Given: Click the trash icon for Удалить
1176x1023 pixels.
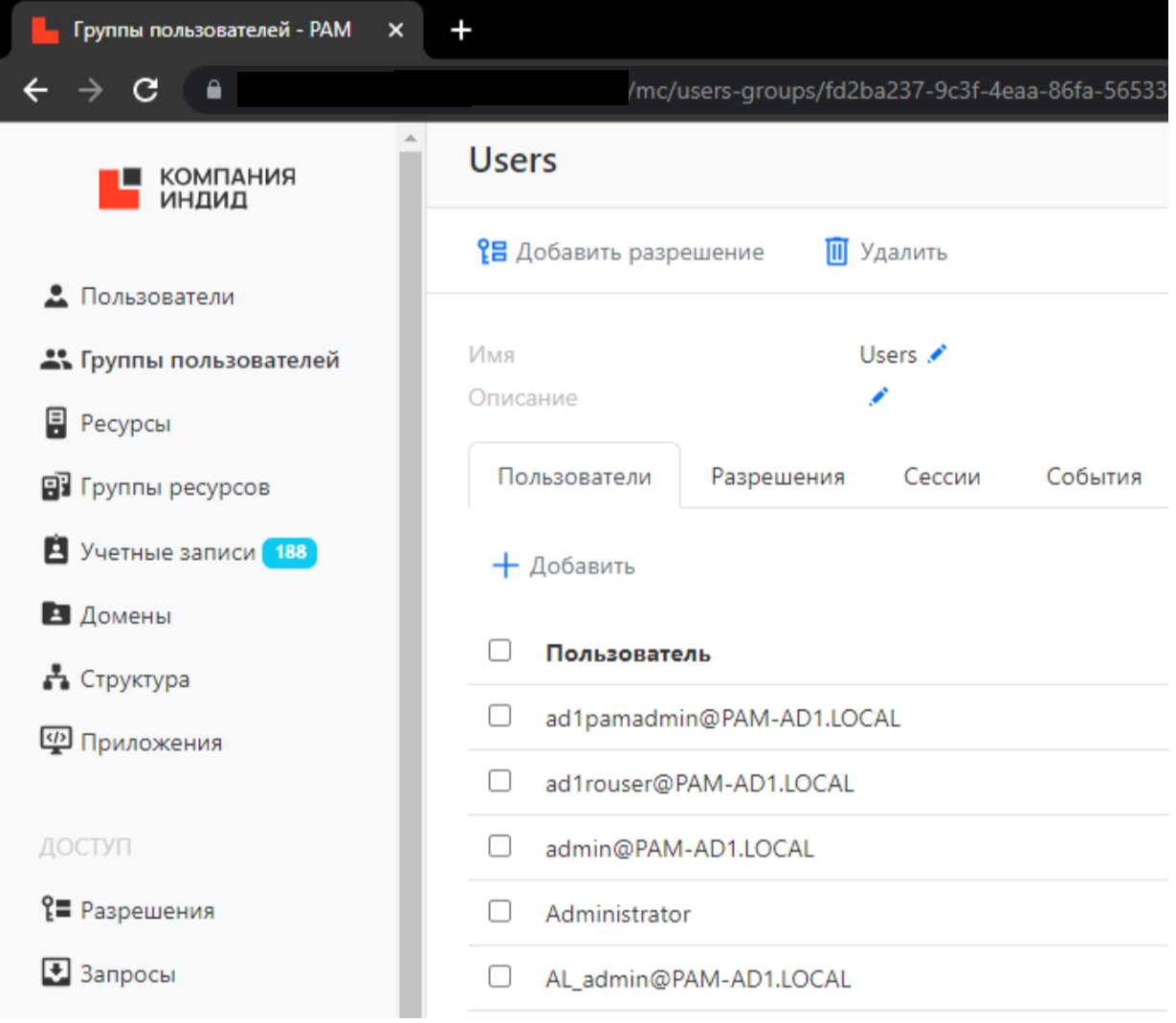Looking at the screenshot, I should pyautogui.click(x=836, y=252).
